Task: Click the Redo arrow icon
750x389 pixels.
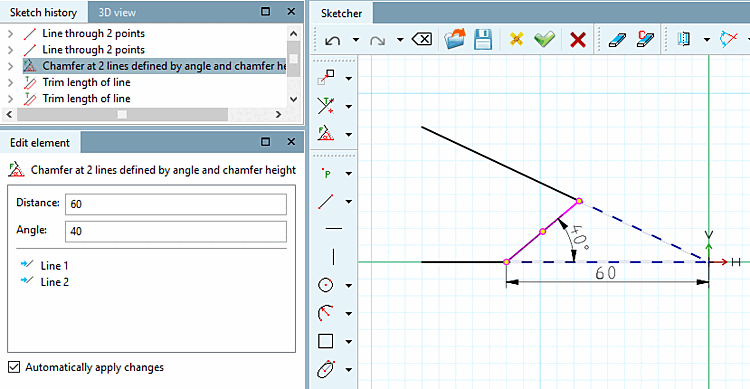Action: 377,40
